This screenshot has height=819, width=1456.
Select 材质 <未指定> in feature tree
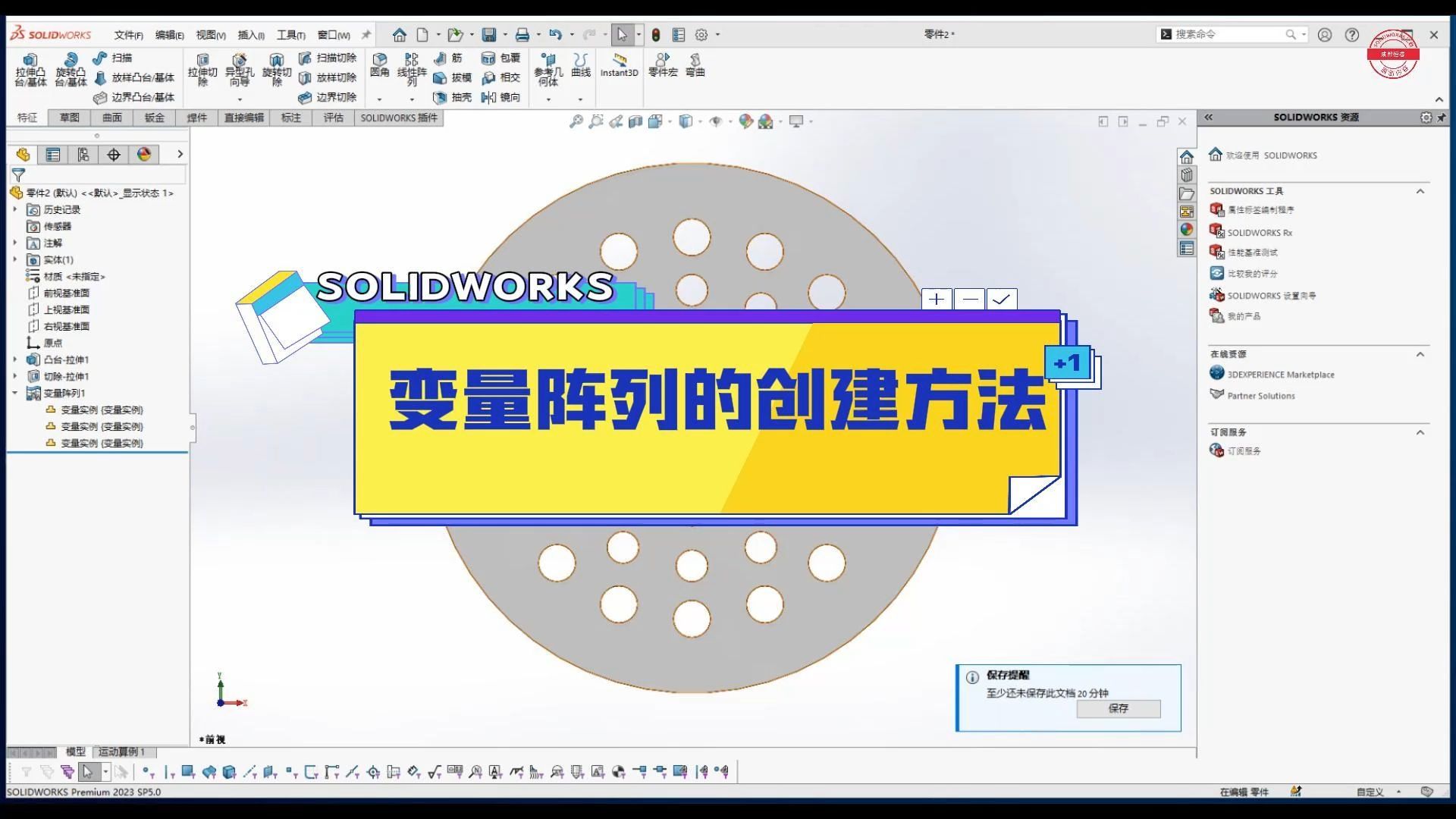(74, 276)
